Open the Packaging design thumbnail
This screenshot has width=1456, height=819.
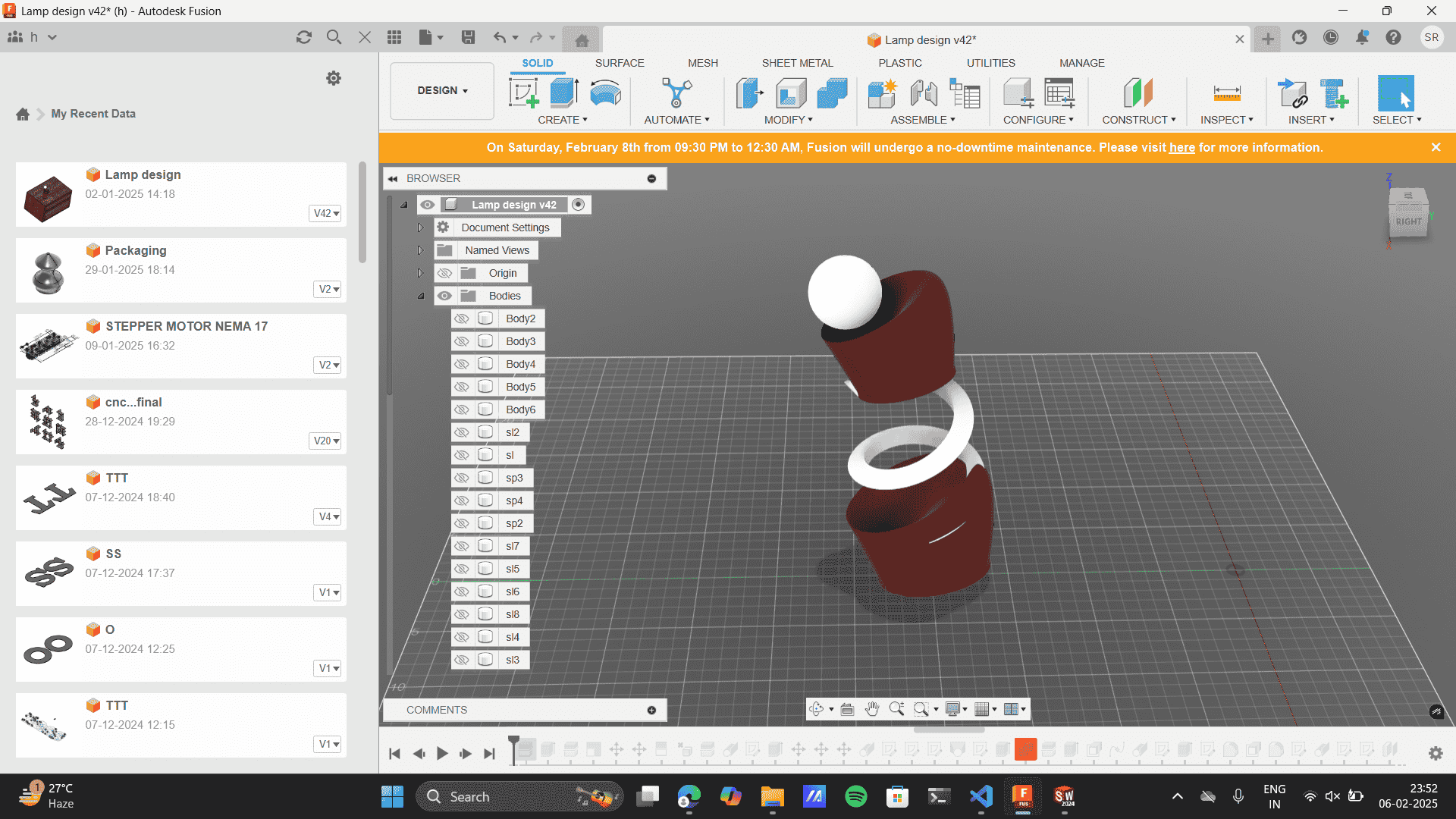(49, 272)
